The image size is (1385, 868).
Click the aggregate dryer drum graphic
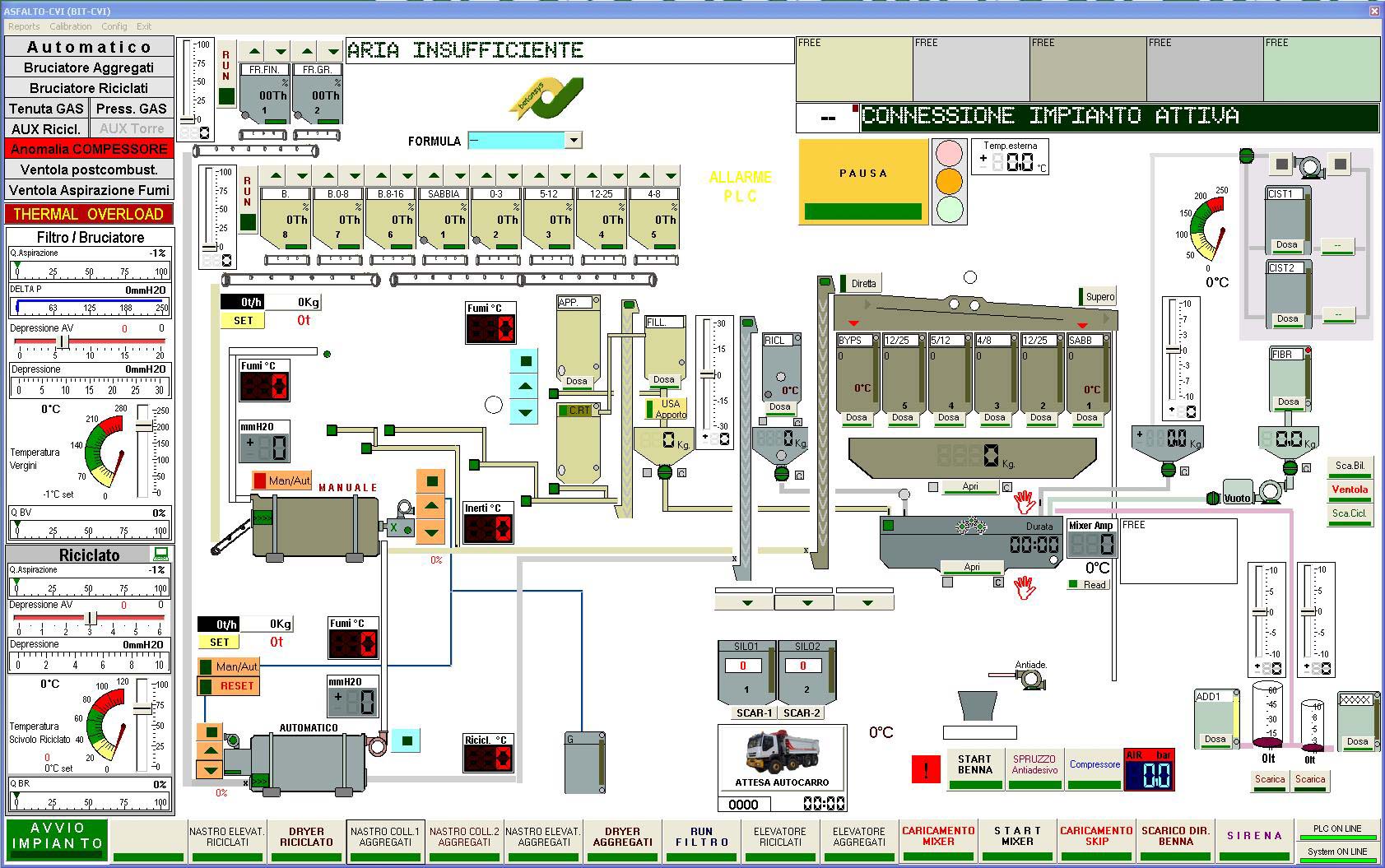pos(317,527)
